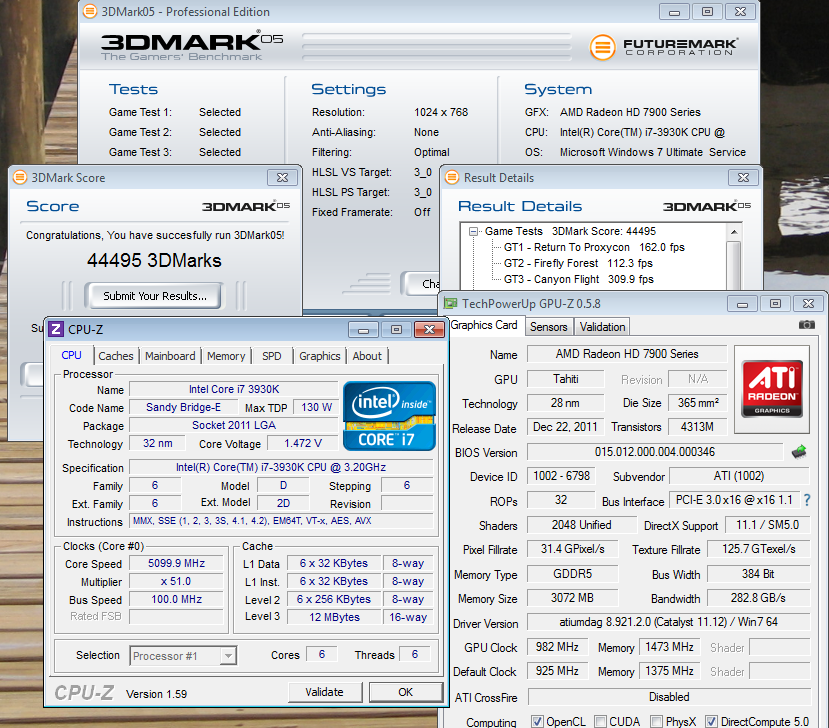Click the 3DMark05 main window title icon
The height and width of the screenshot is (728, 829).
90,11
